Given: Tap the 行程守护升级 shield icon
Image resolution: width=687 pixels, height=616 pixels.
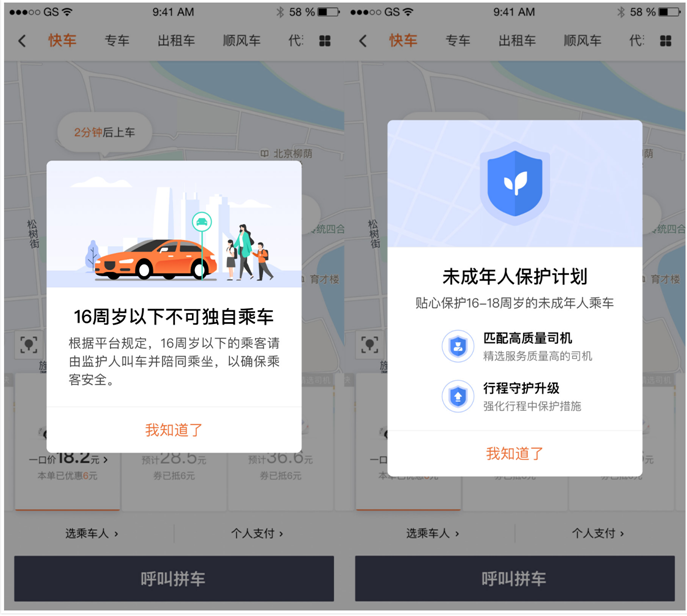Looking at the screenshot, I should (458, 397).
